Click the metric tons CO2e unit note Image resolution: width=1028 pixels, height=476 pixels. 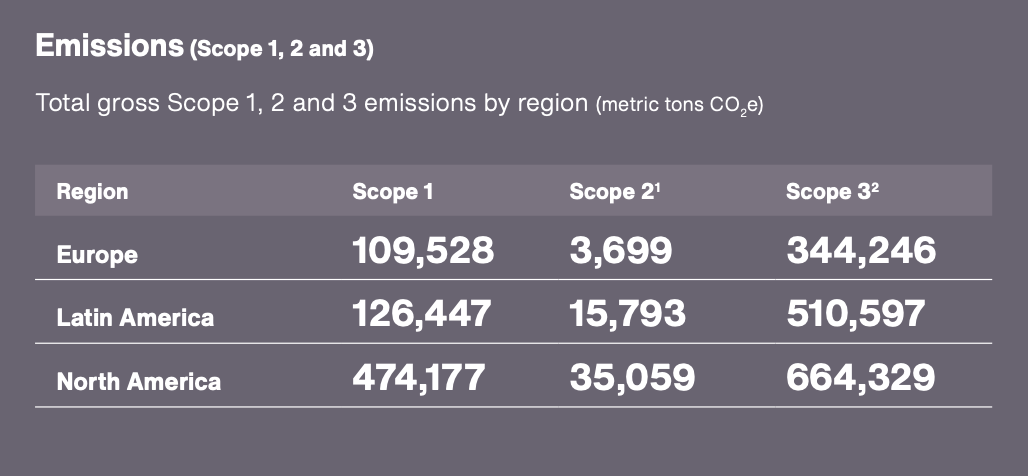coord(679,106)
